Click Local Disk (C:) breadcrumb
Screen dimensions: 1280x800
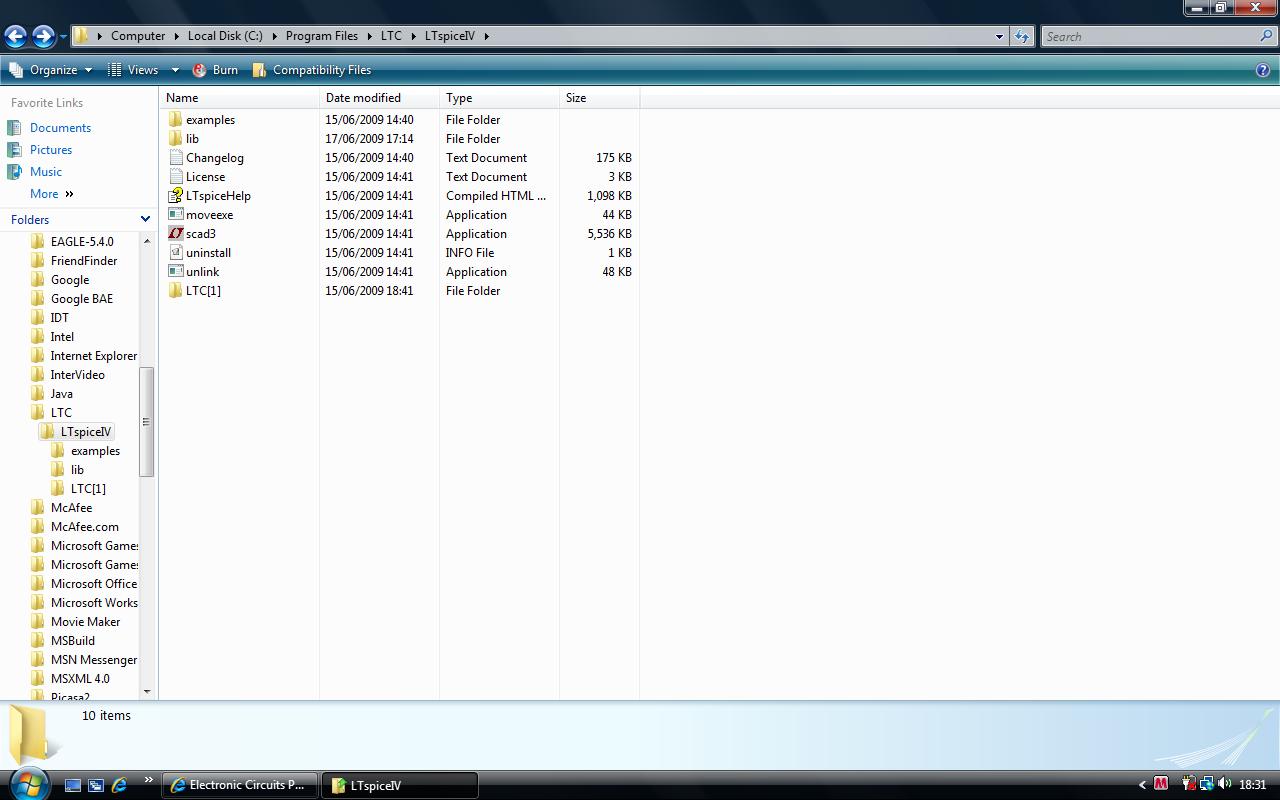pyautogui.click(x=225, y=36)
